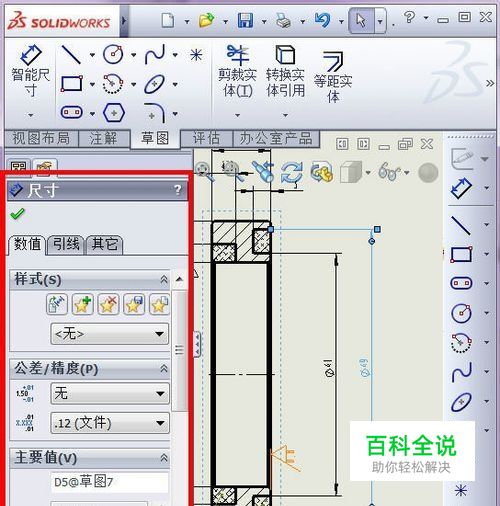Select the Line sketch tool in ribbon
This screenshot has height=506, width=500.
[x=71, y=55]
